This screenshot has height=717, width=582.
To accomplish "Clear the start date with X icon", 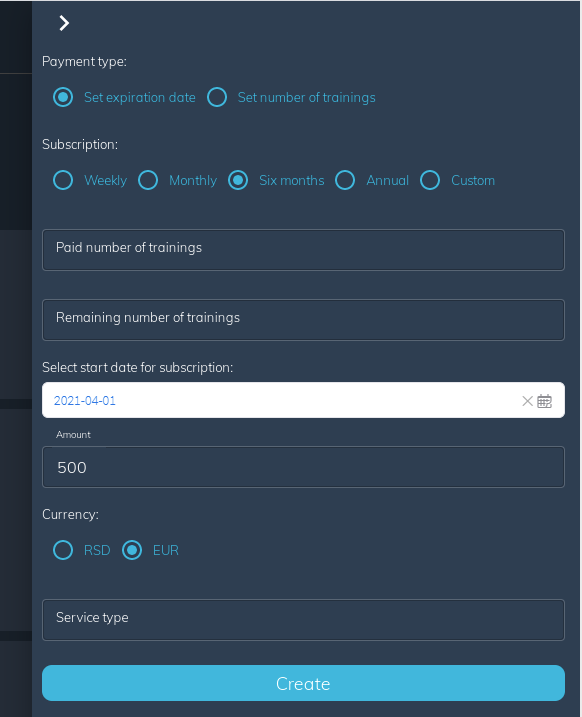I will pyautogui.click(x=527, y=401).
